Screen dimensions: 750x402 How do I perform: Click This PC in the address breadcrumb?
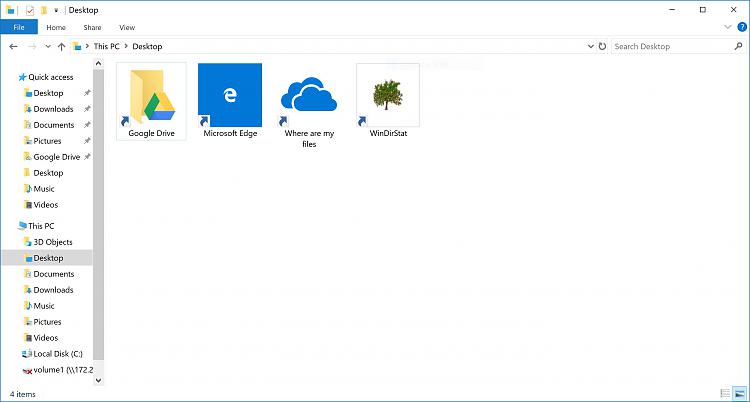point(106,46)
